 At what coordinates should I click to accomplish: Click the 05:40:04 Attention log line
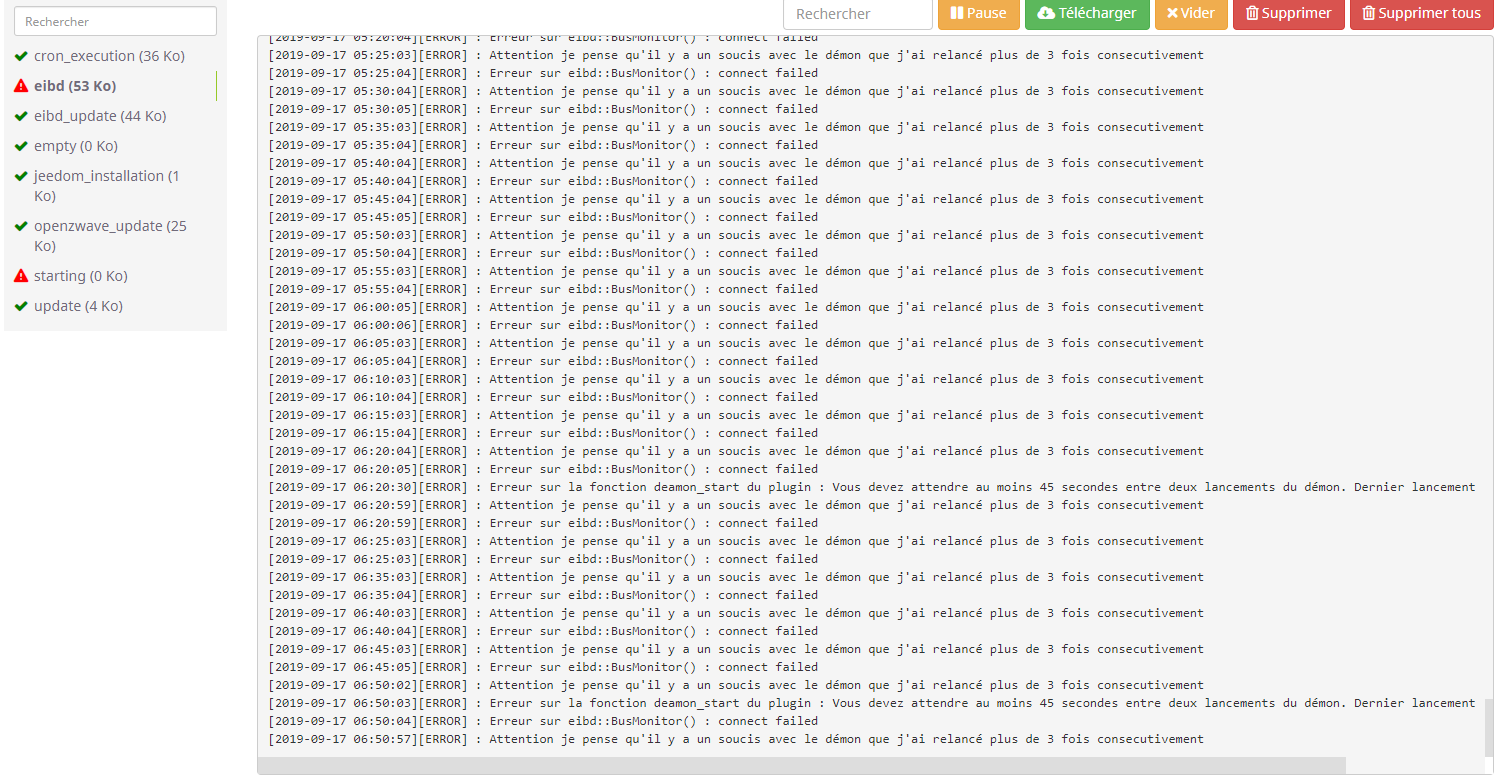pyautogui.click(x=736, y=163)
